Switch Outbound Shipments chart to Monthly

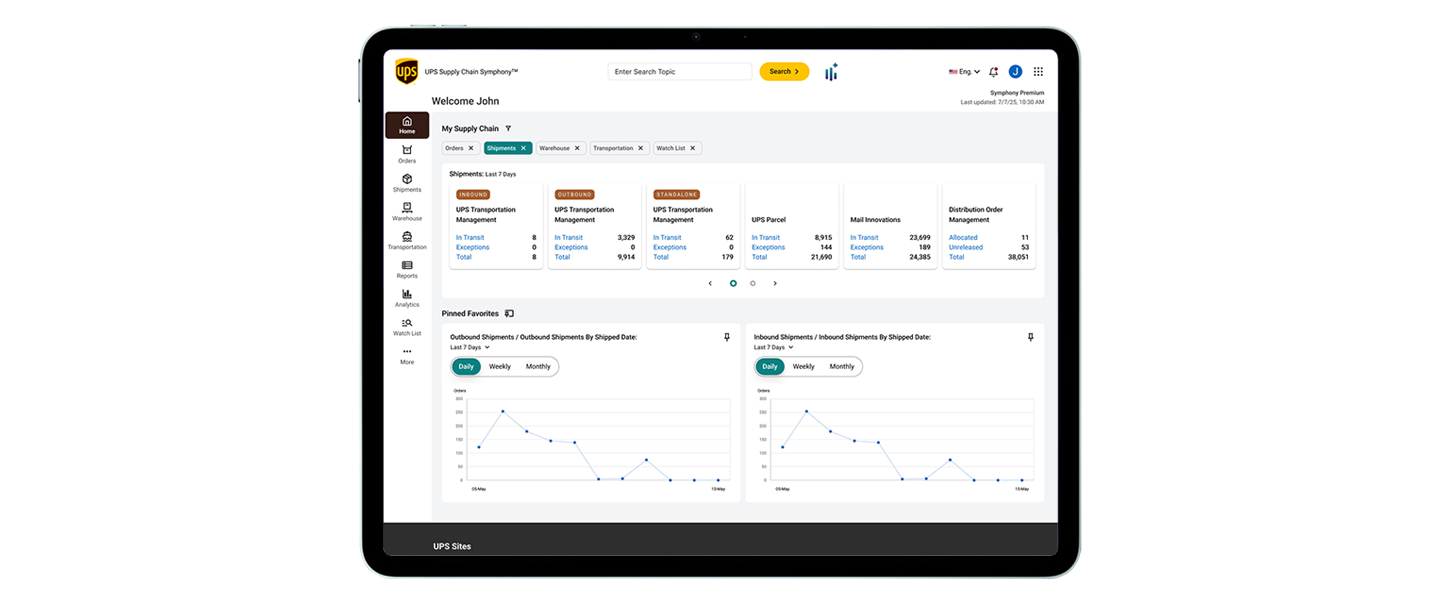[x=538, y=366]
